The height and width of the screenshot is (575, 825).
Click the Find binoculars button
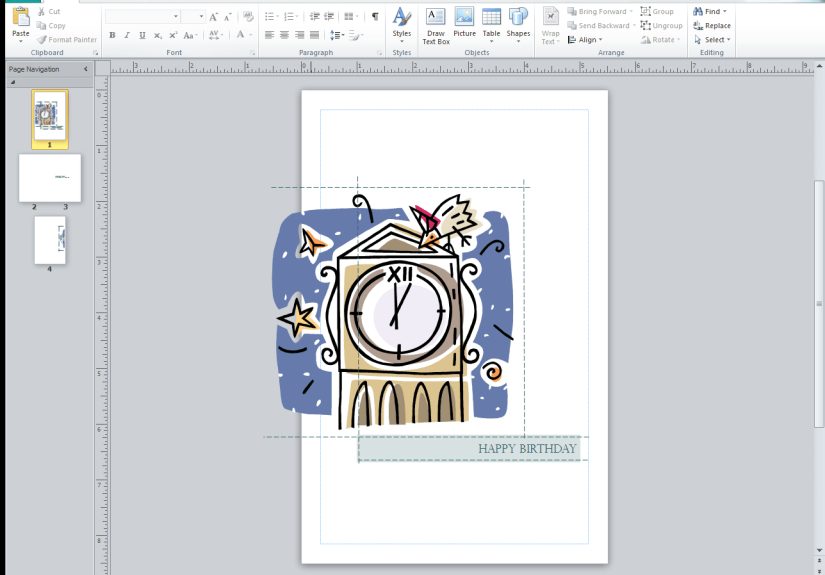click(710, 11)
